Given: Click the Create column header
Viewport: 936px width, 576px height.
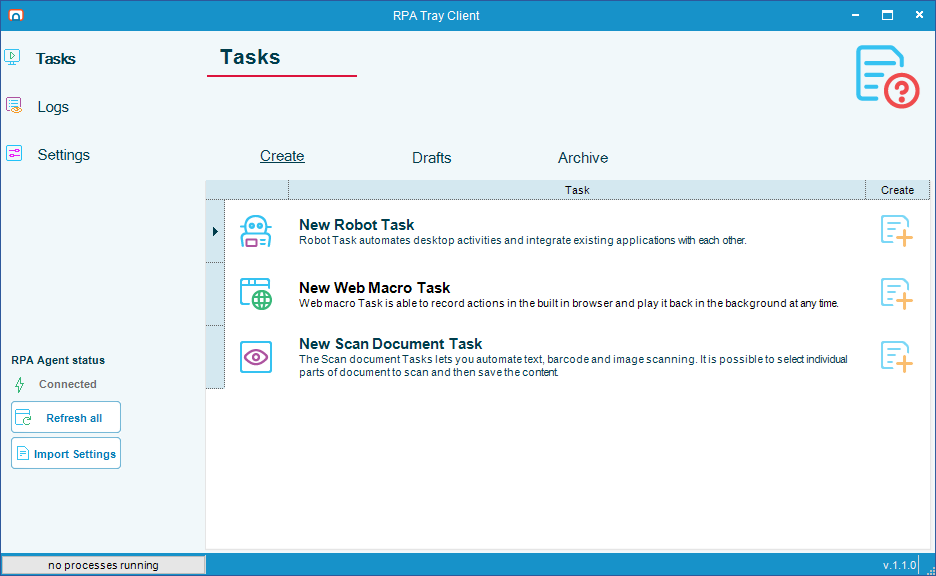Looking at the screenshot, I should point(897,190).
